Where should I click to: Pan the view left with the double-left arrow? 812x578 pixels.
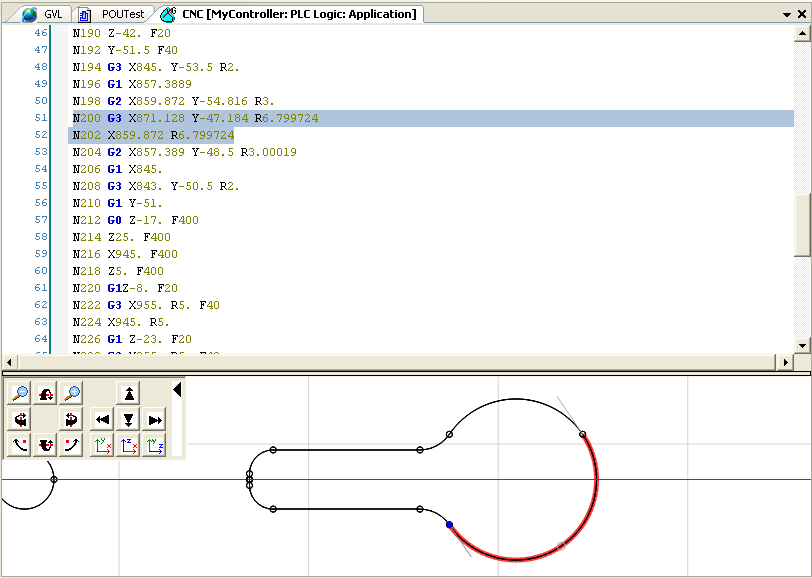[101, 420]
